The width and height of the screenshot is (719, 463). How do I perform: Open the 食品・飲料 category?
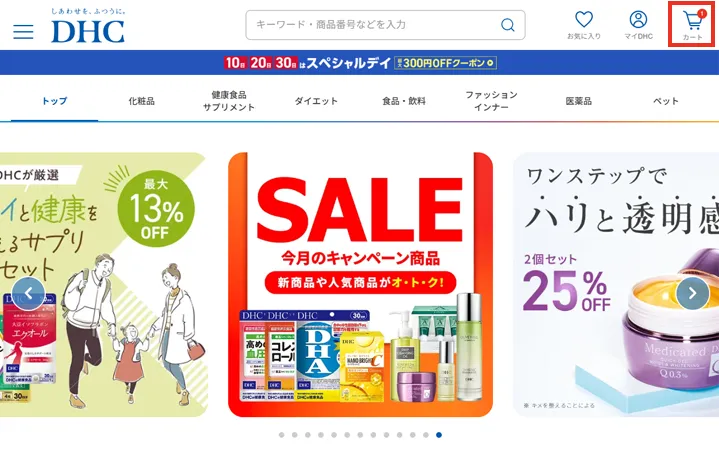404,101
